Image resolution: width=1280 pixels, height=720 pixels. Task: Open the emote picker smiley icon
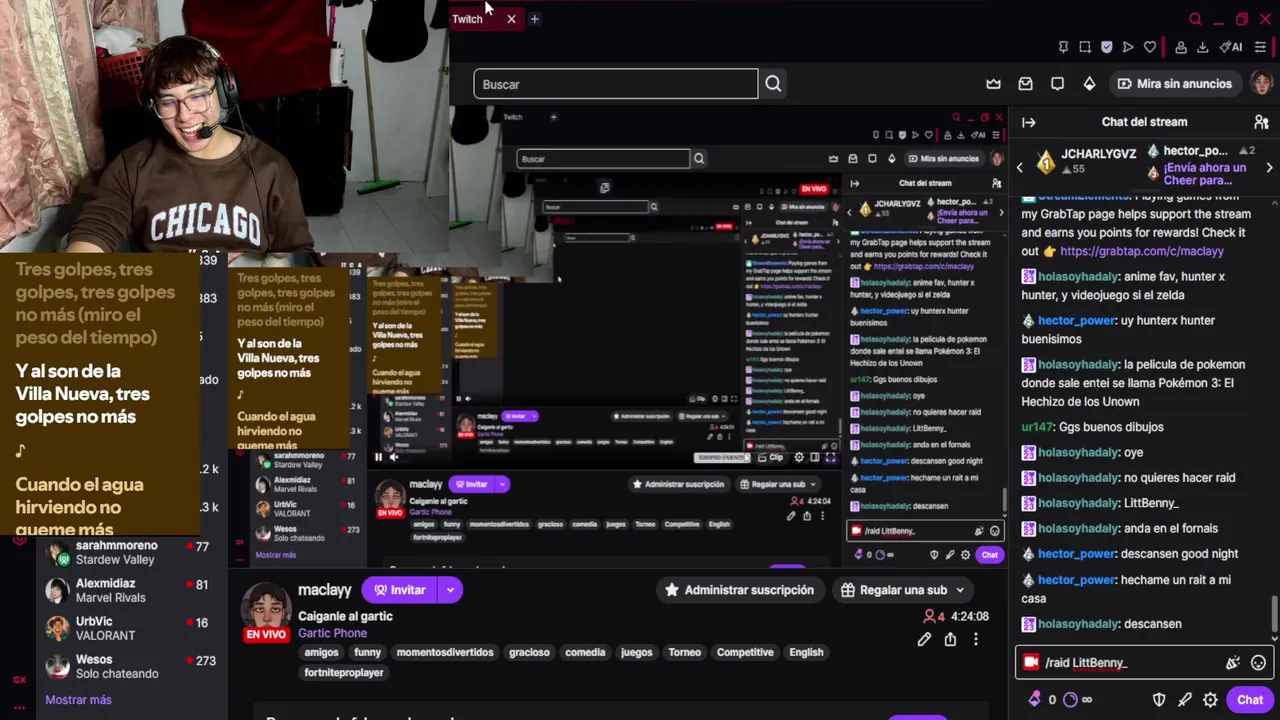1258,662
